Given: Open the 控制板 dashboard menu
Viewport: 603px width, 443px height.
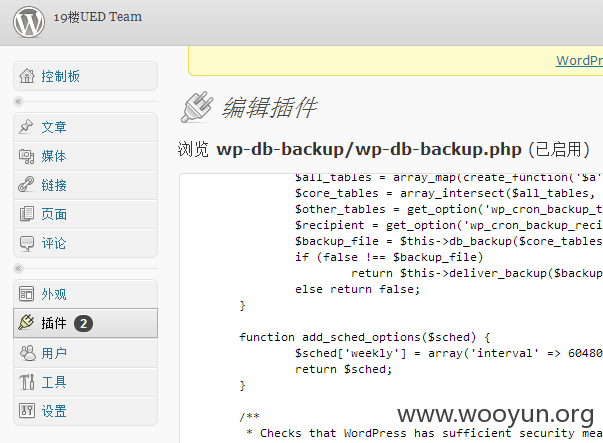Looking at the screenshot, I should point(85,76).
